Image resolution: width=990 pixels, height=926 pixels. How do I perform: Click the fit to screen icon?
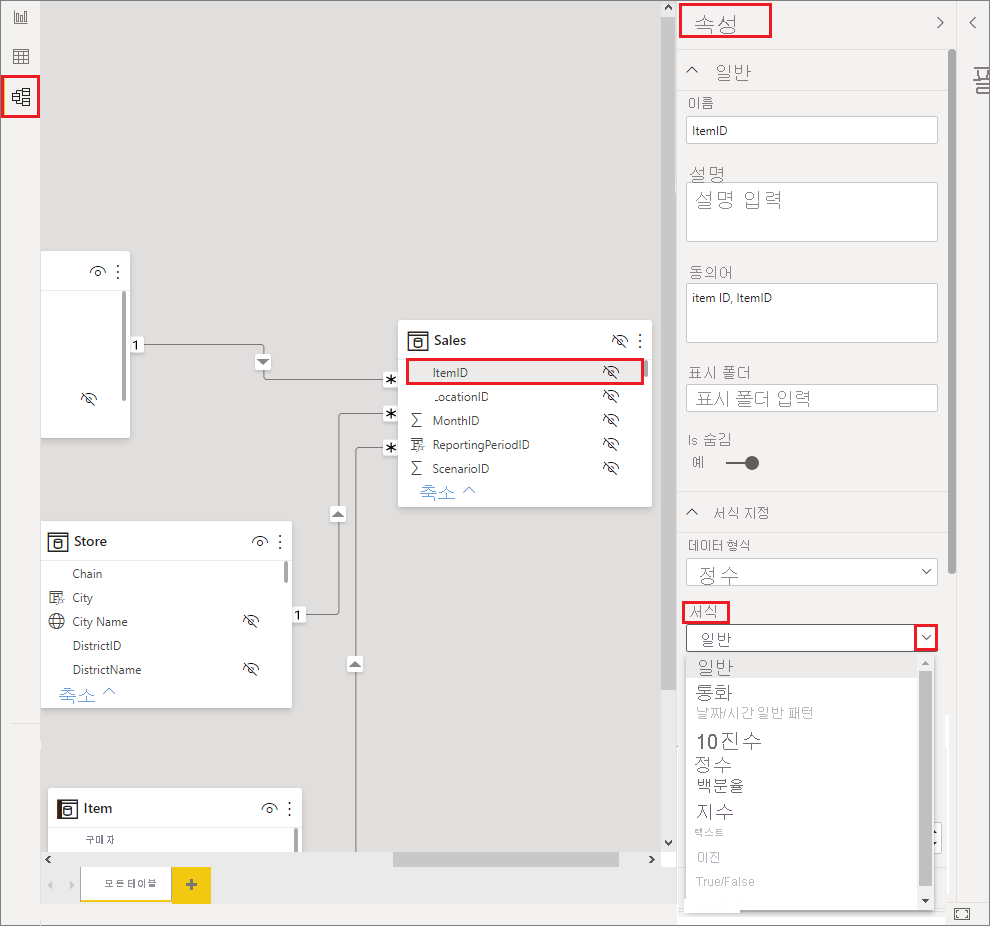point(962,914)
